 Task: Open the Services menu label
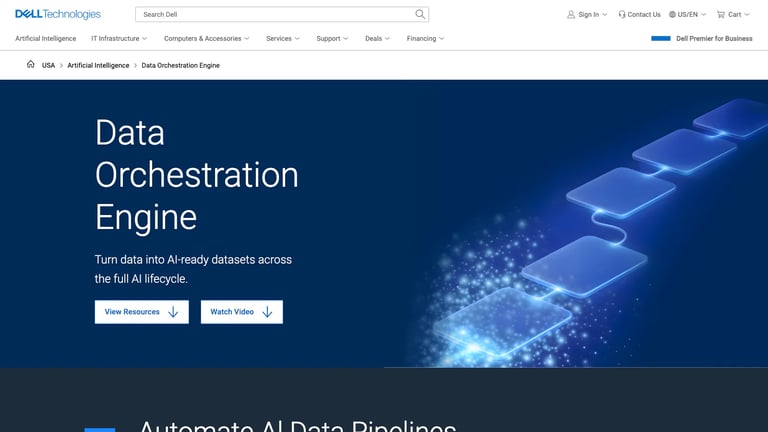coord(279,38)
